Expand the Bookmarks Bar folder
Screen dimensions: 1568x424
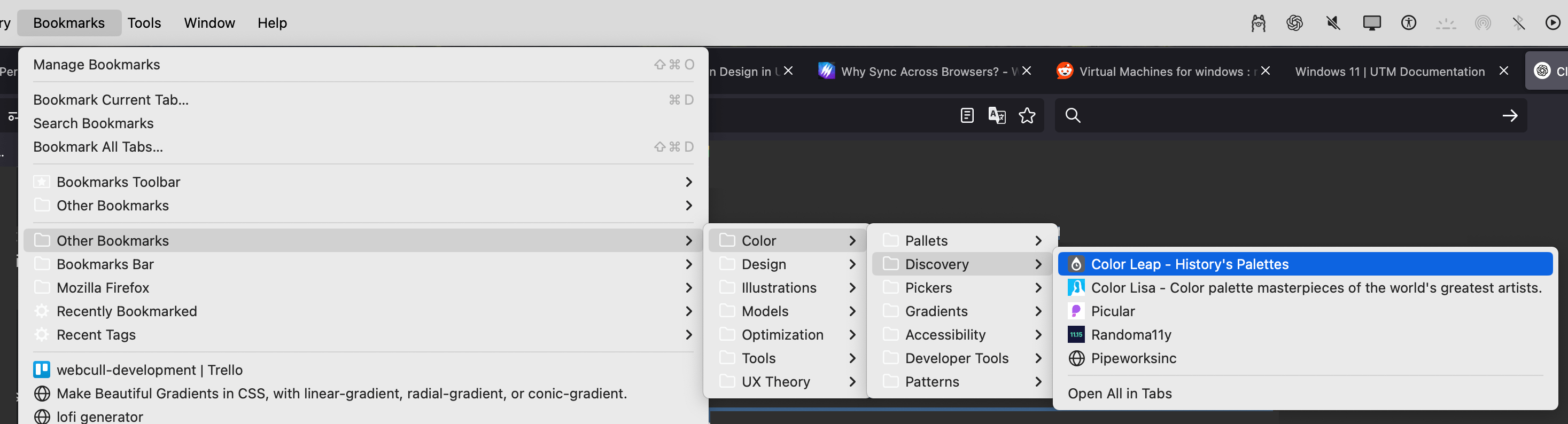click(x=363, y=264)
